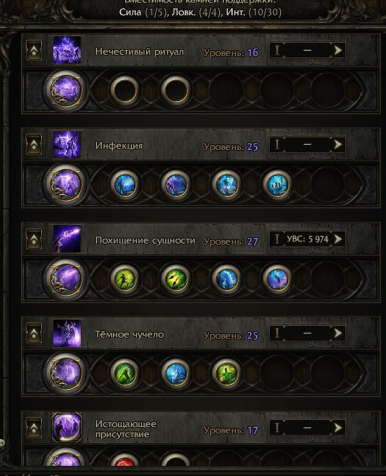Click the Тёмное чучело skill icon
The image size is (386, 476).
pyautogui.click(x=67, y=333)
